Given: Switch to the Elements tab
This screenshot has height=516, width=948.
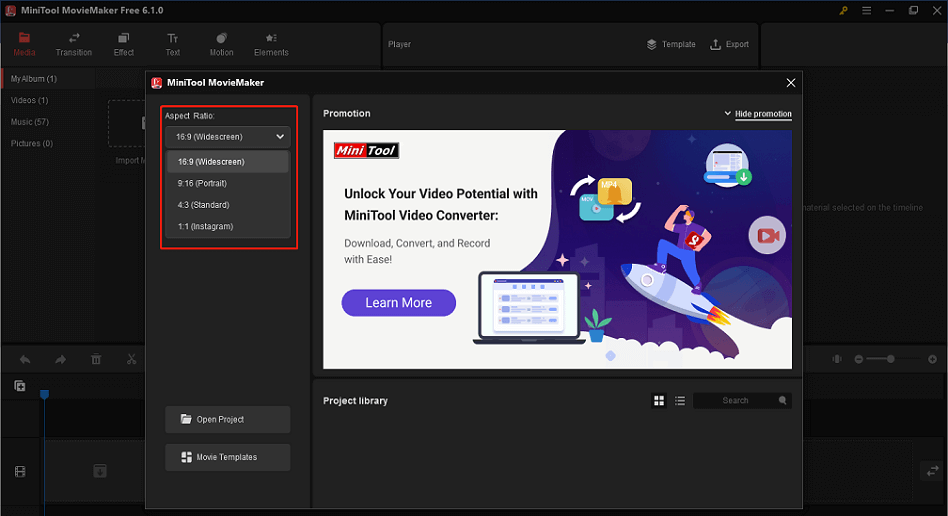Looking at the screenshot, I should (271, 44).
